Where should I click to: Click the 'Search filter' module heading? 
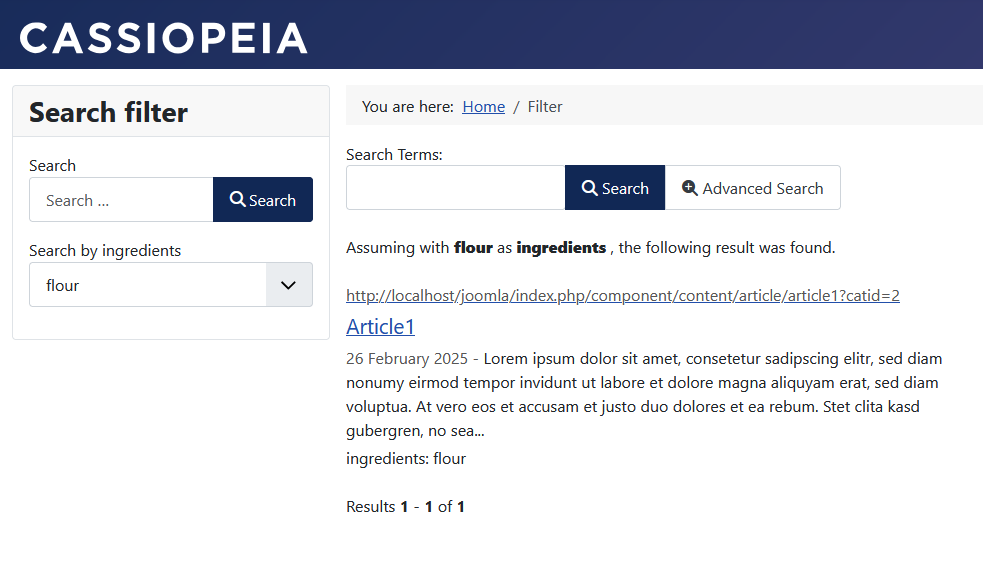(108, 112)
